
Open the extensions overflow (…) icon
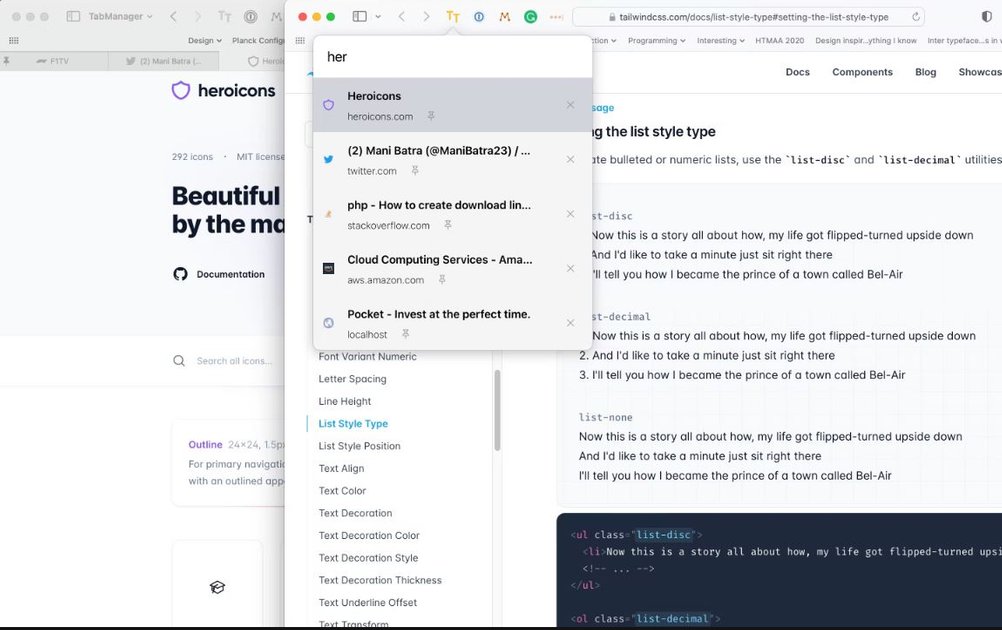pos(557,16)
